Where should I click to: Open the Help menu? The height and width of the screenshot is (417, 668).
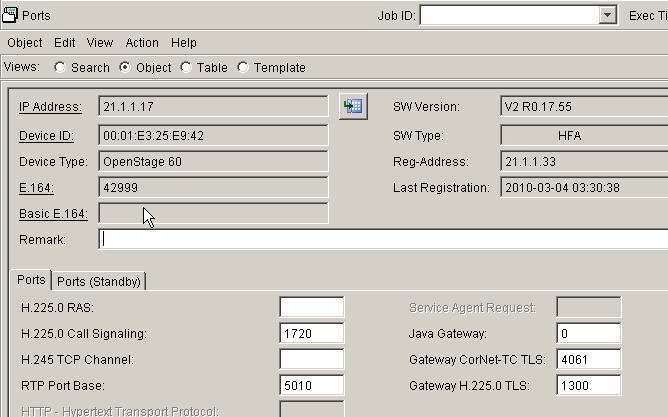tap(184, 43)
